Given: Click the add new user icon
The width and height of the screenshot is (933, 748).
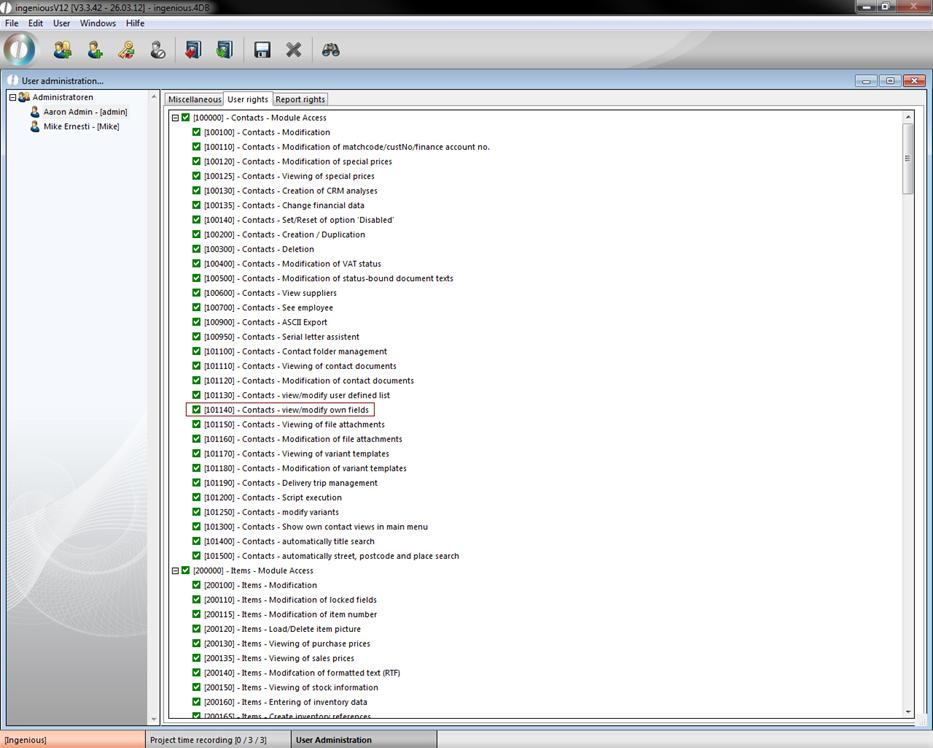Looking at the screenshot, I should pyautogui.click(x=95, y=49).
